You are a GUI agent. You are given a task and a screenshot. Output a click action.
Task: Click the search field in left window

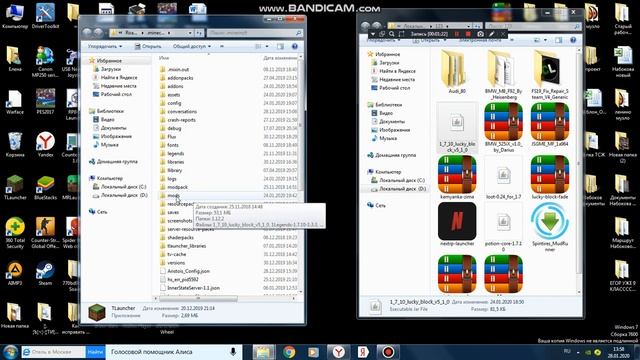click(255, 33)
